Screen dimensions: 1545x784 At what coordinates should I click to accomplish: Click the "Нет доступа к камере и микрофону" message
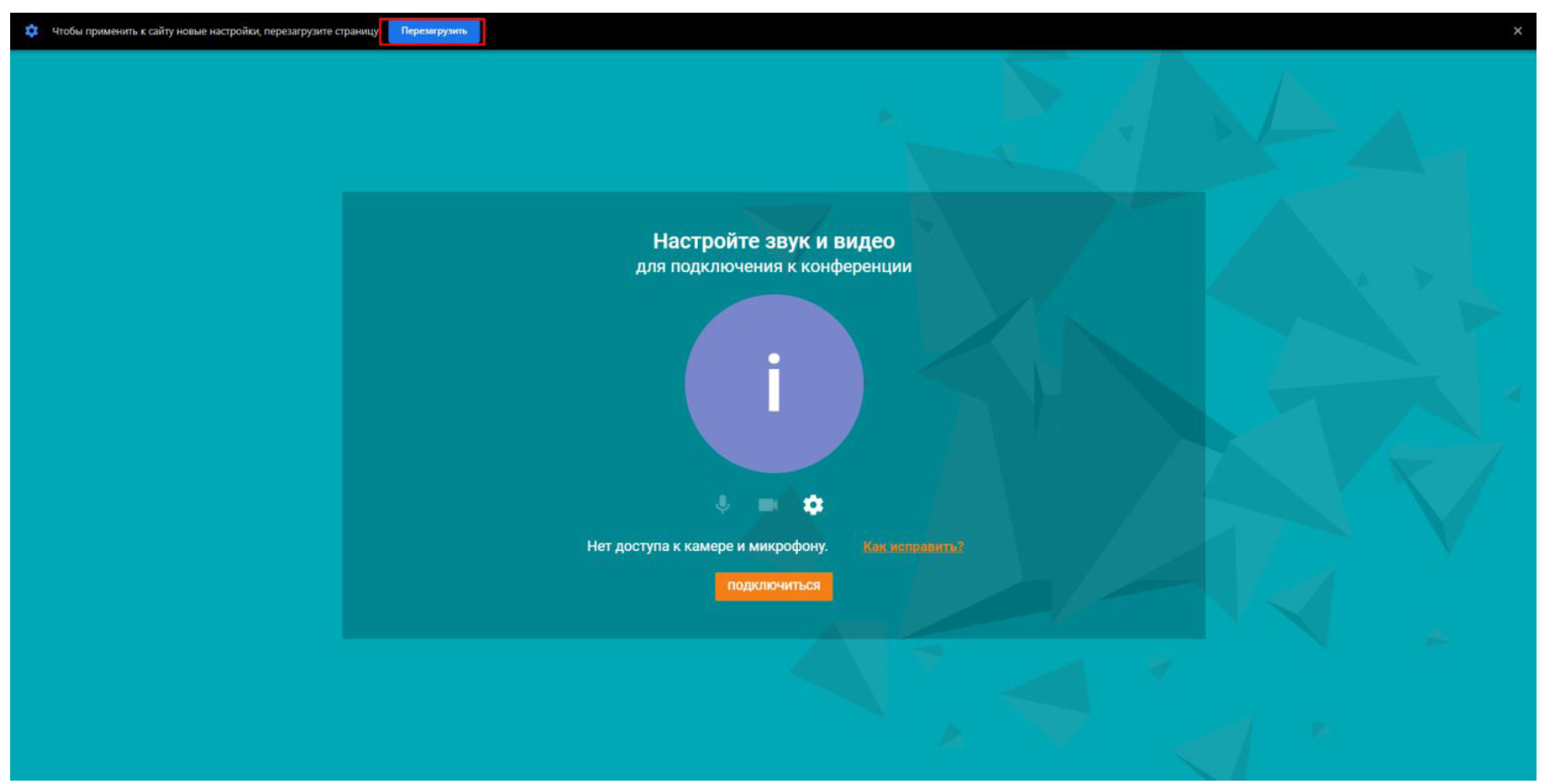coord(706,547)
